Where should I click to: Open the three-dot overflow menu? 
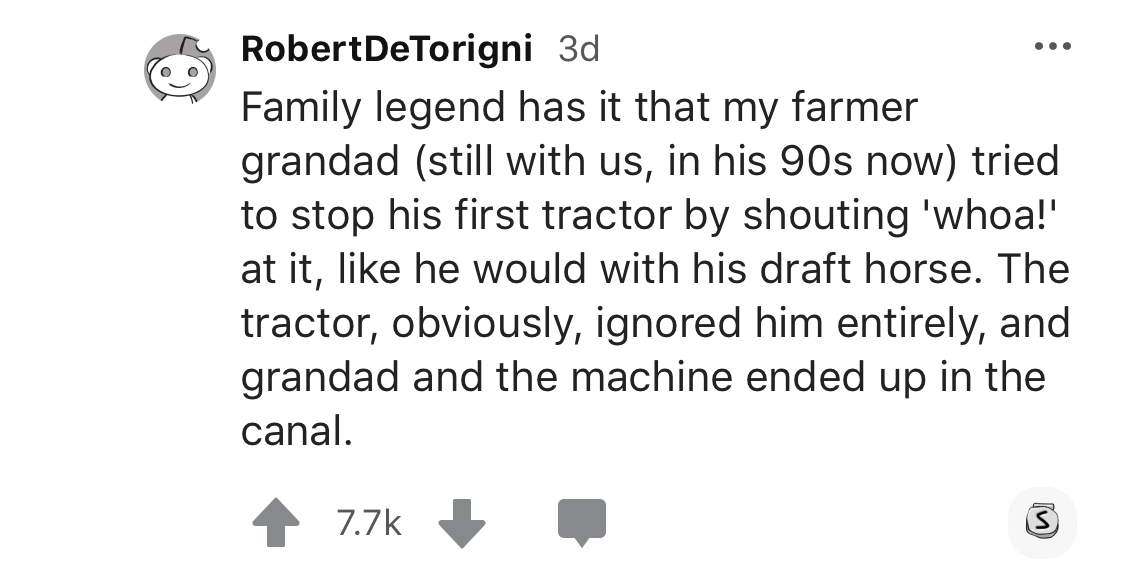click(x=1052, y=48)
